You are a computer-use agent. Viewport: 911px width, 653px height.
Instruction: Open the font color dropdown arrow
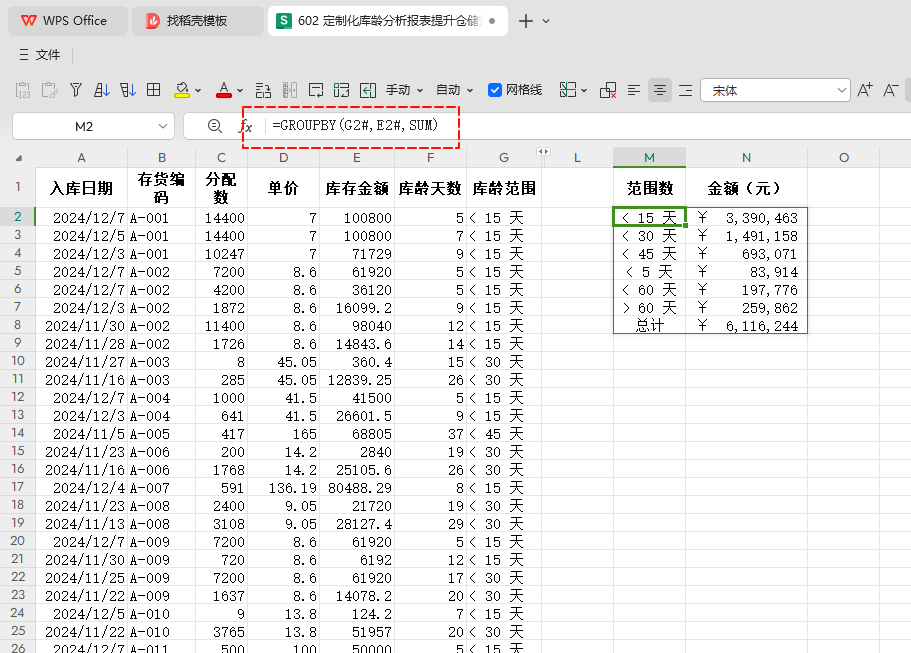click(x=240, y=91)
